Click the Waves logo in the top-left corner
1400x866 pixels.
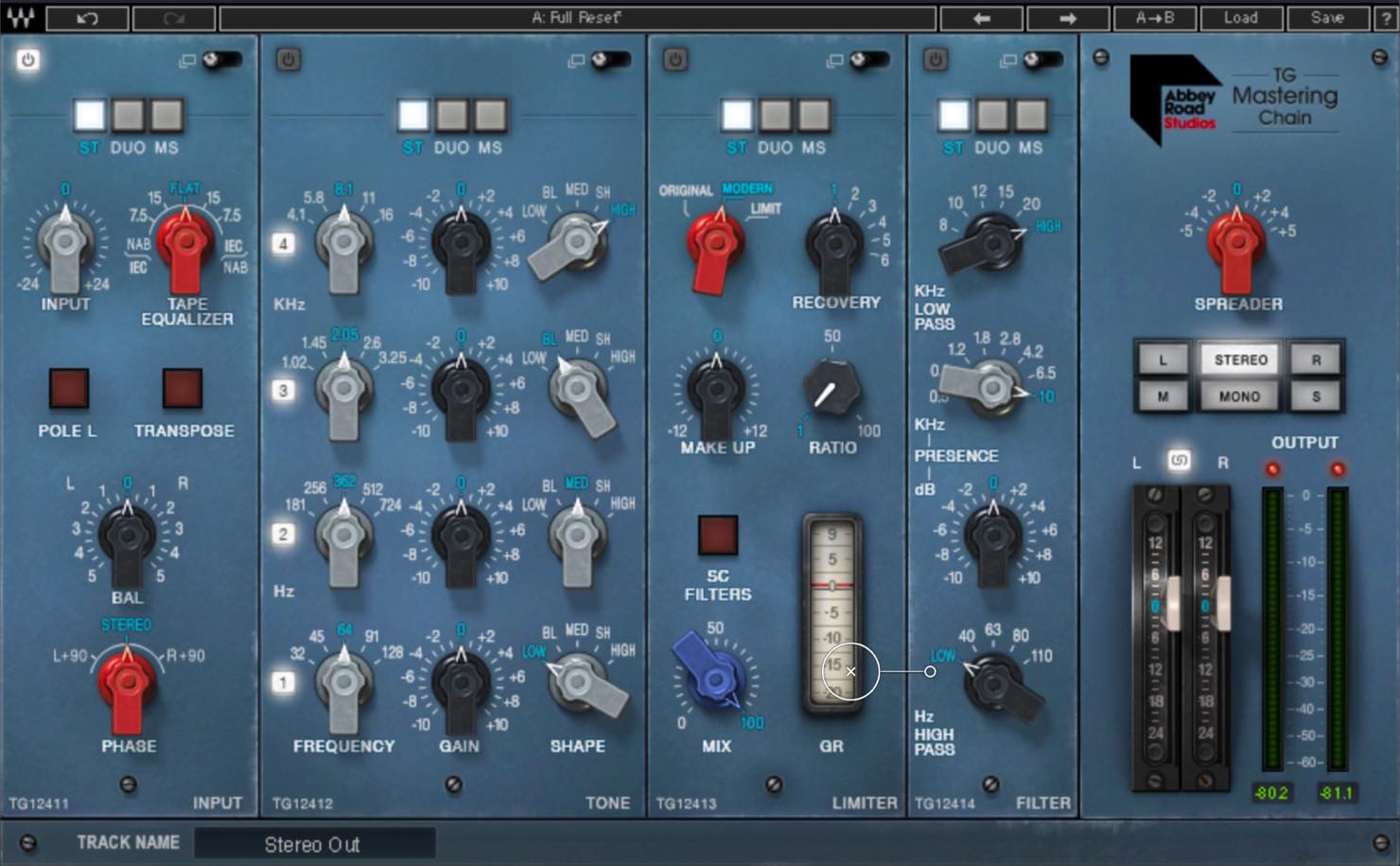pyautogui.click(x=21, y=18)
